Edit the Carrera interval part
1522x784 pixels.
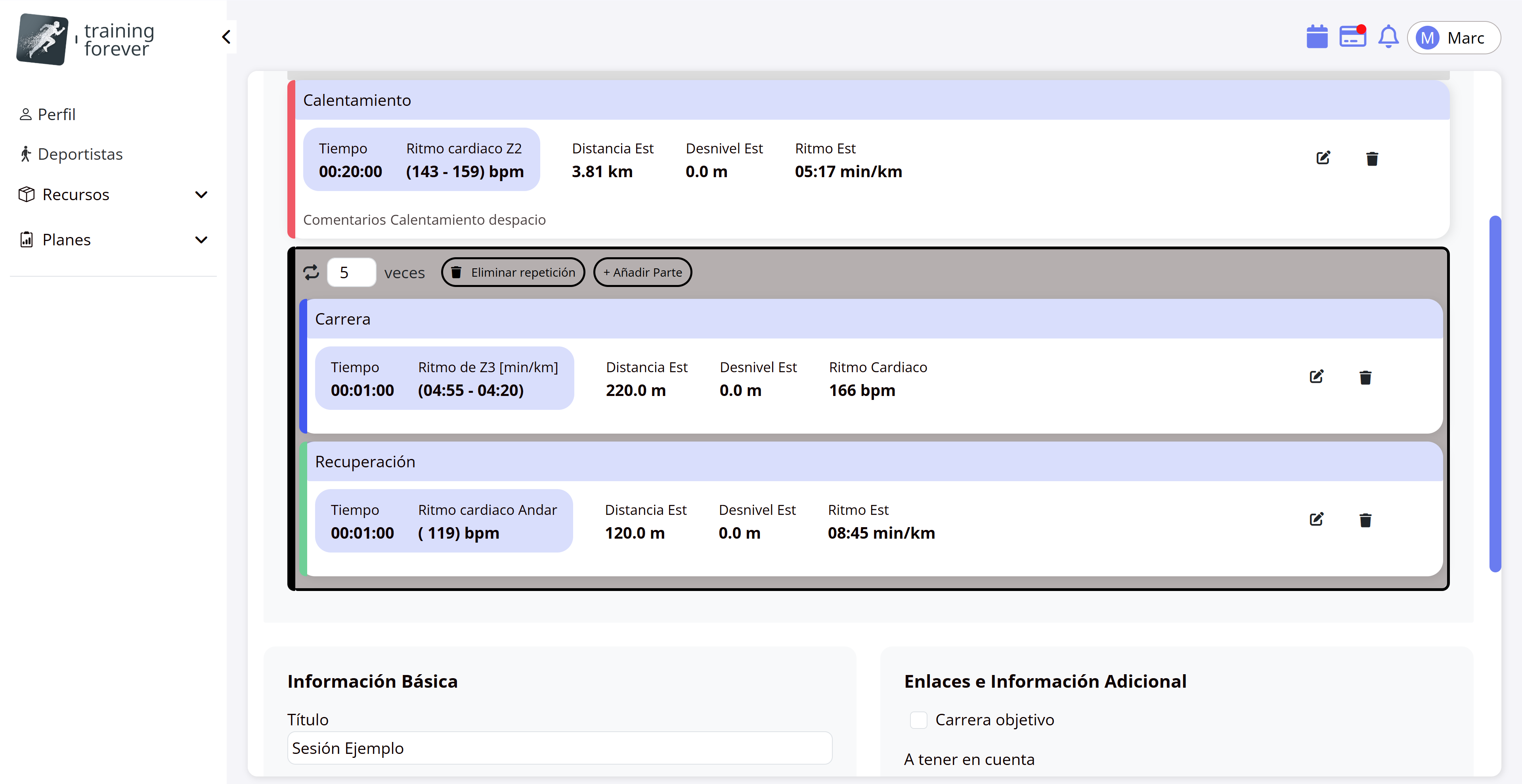pyautogui.click(x=1316, y=377)
